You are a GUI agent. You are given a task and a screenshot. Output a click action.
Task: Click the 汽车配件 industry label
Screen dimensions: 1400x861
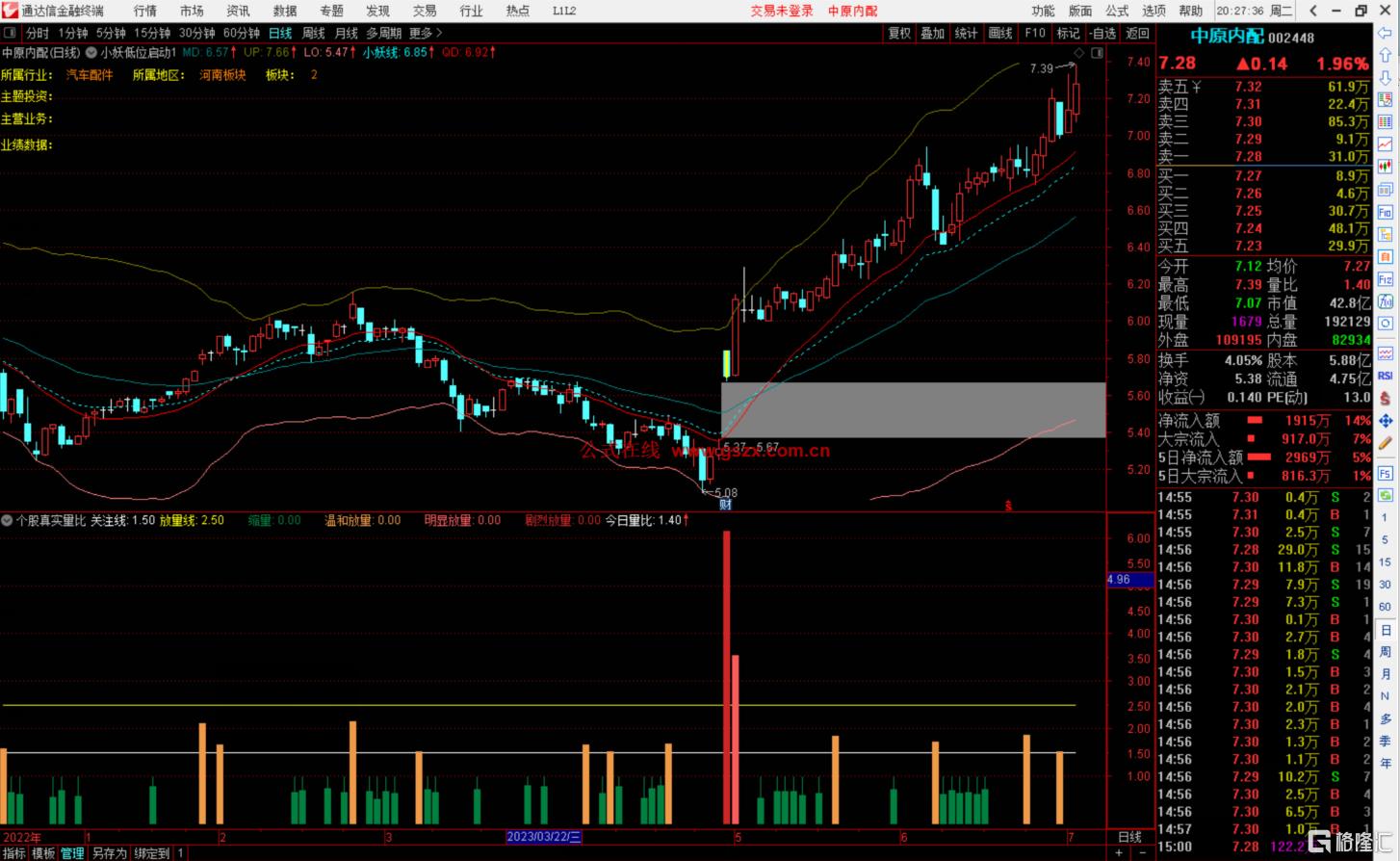(90, 74)
